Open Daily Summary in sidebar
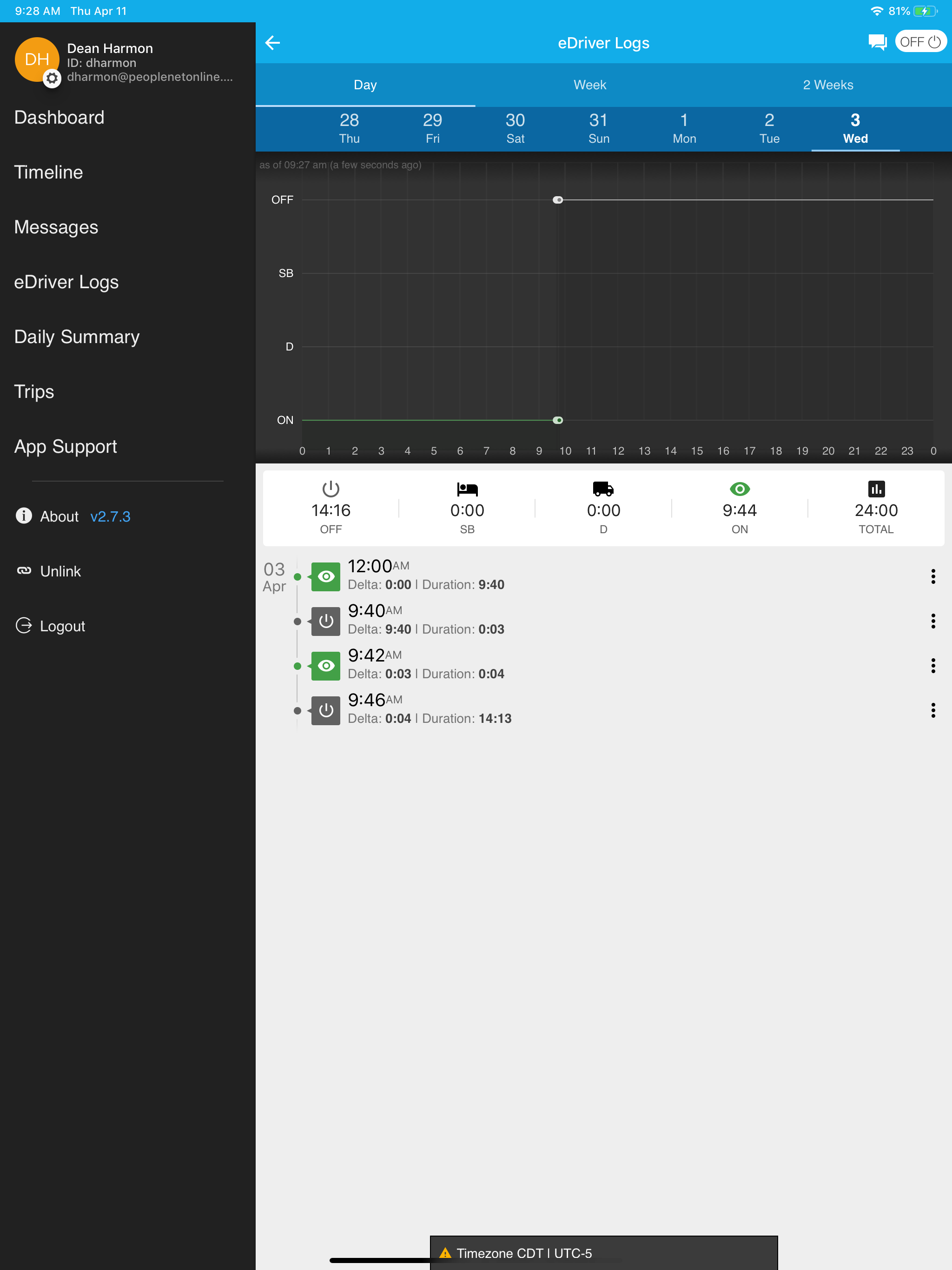Viewport: 952px width, 1270px height. (76, 337)
